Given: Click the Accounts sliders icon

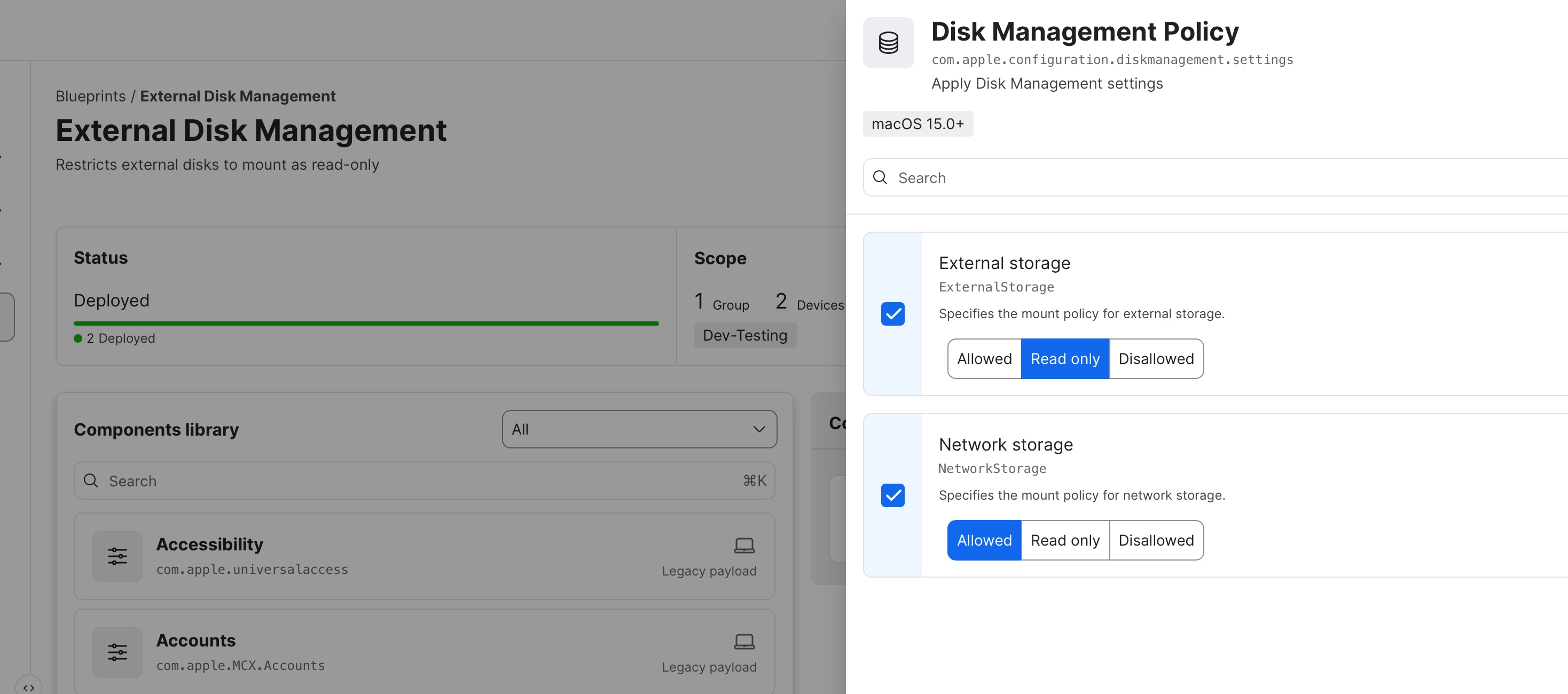Looking at the screenshot, I should coord(117,652).
